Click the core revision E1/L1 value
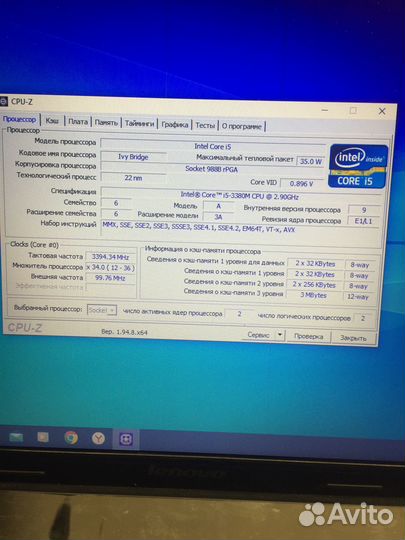Image resolution: width=405 pixels, height=540 pixels. click(x=363, y=221)
